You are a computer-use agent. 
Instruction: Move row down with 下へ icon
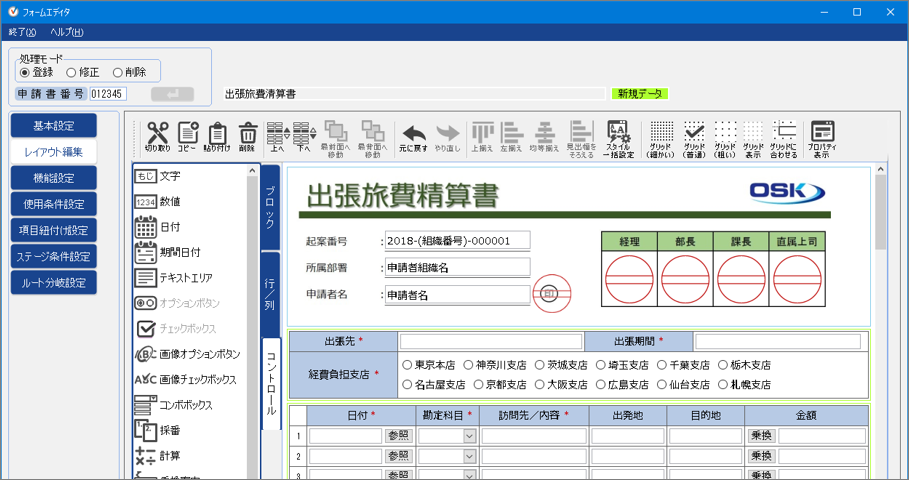pyautogui.click(x=304, y=137)
